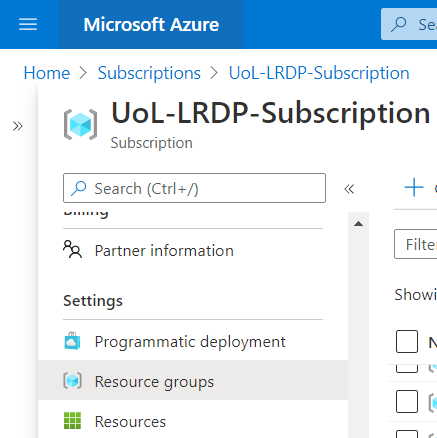Go to Home breadcrumb

[x=47, y=73]
